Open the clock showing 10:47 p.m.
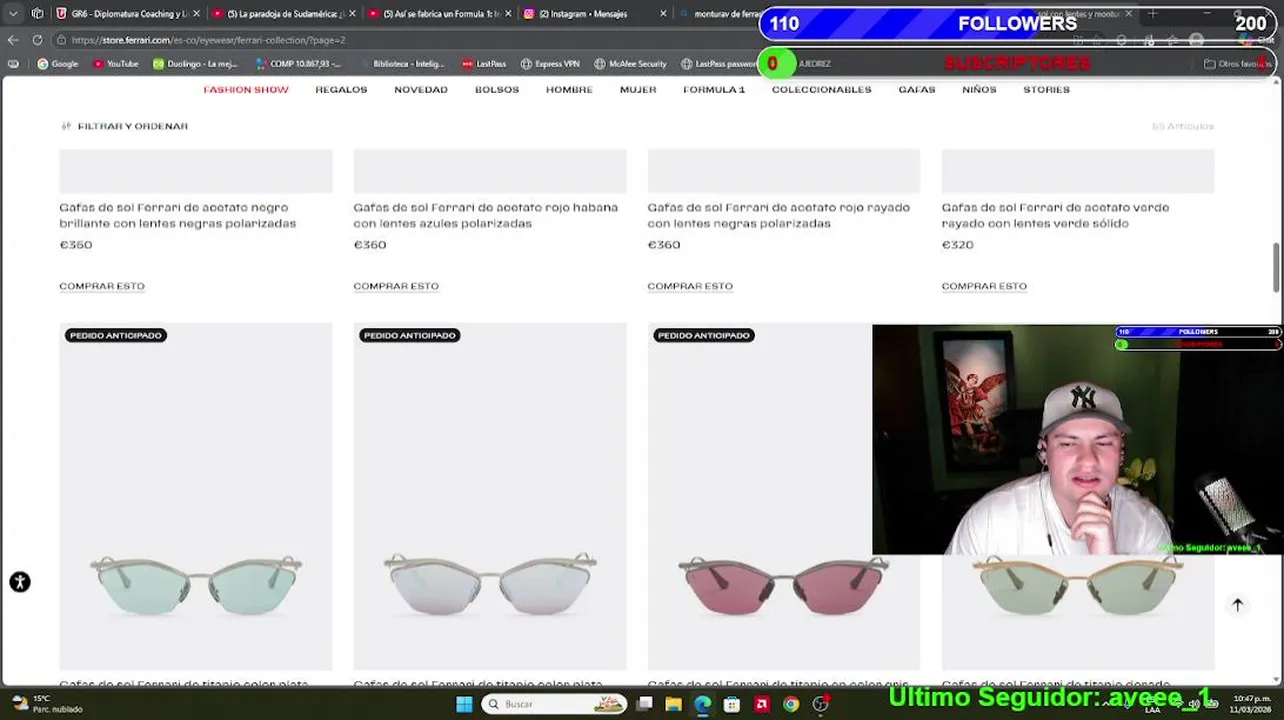Screen dimensions: 1284x720 tap(1252, 704)
